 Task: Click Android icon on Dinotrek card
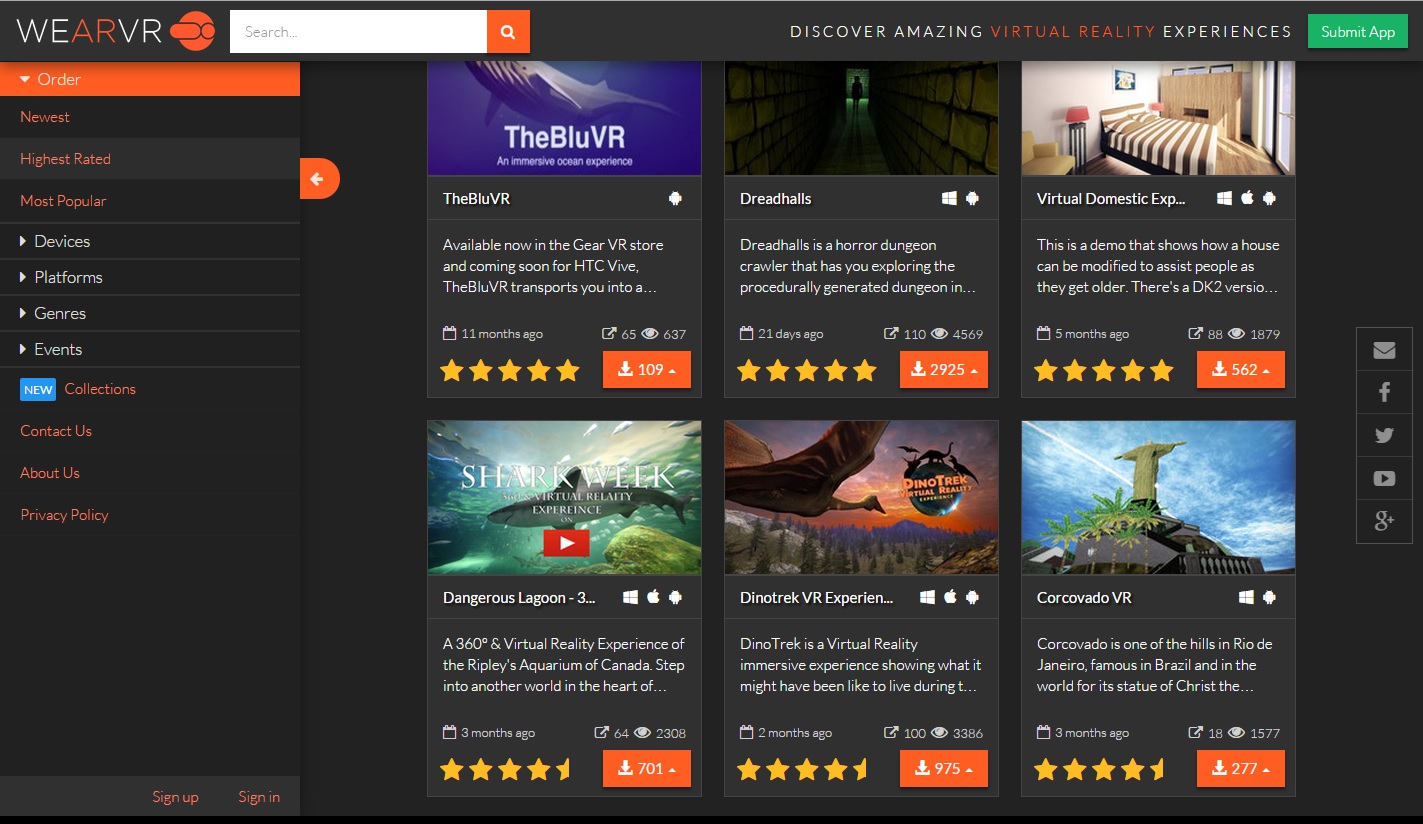pyautogui.click(x=972, y=597)
